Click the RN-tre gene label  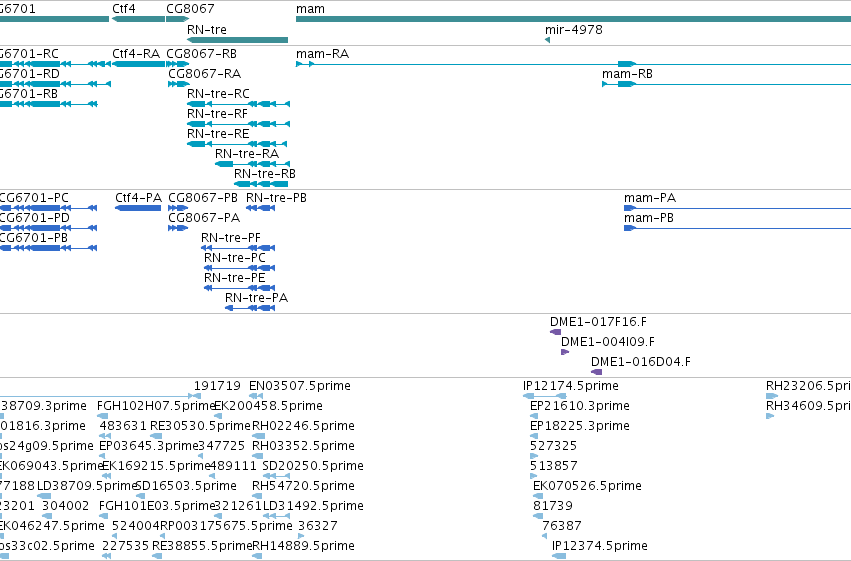[207, 30]
